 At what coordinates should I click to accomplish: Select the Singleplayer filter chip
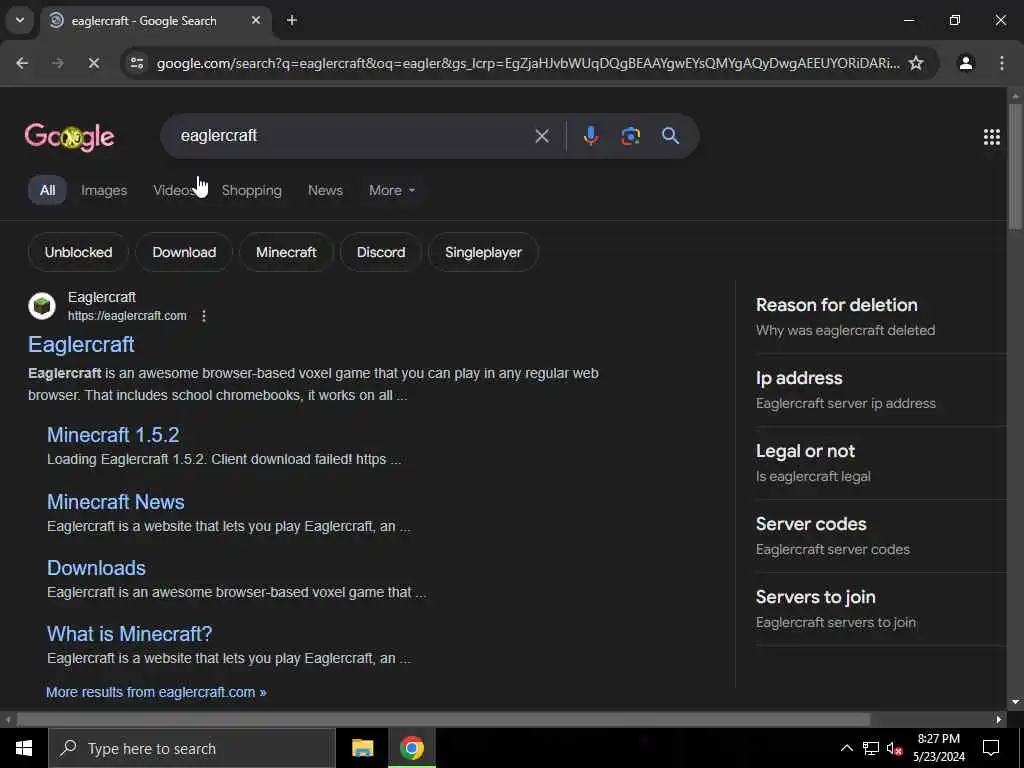[x=483, y=252]
